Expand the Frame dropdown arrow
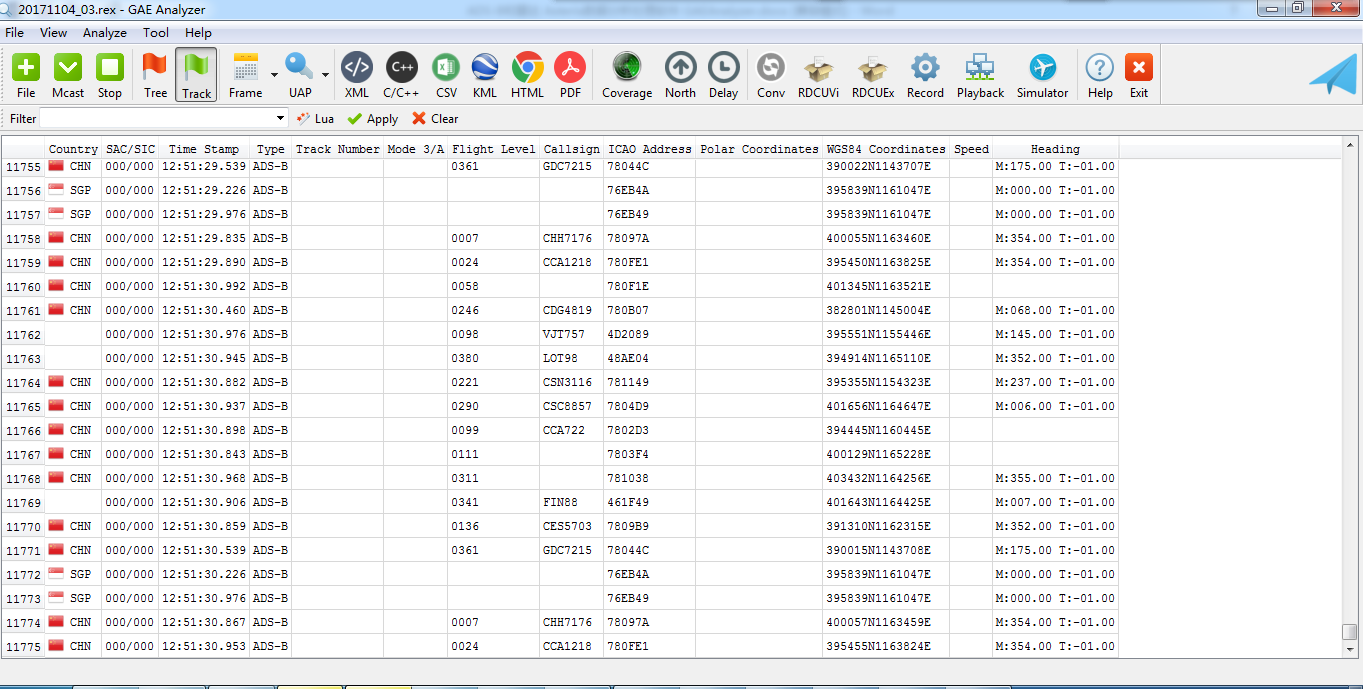Screen dimensions: 1363x689 pyautogui.click(x=274, y=75)
